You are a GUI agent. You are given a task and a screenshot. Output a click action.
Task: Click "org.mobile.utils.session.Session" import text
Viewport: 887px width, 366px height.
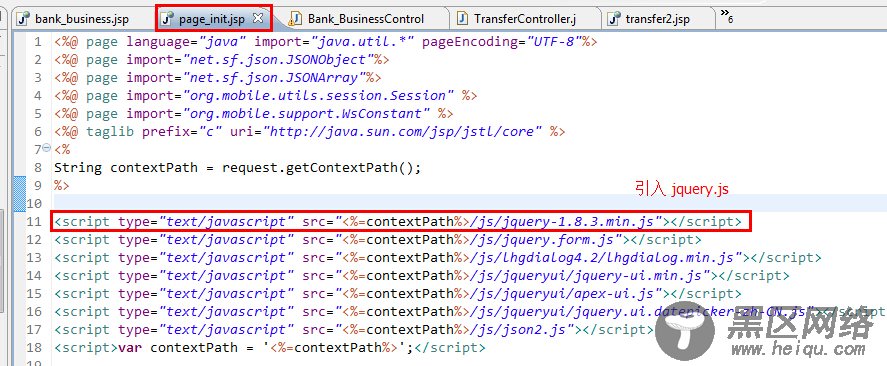click(x=318, y=96)
